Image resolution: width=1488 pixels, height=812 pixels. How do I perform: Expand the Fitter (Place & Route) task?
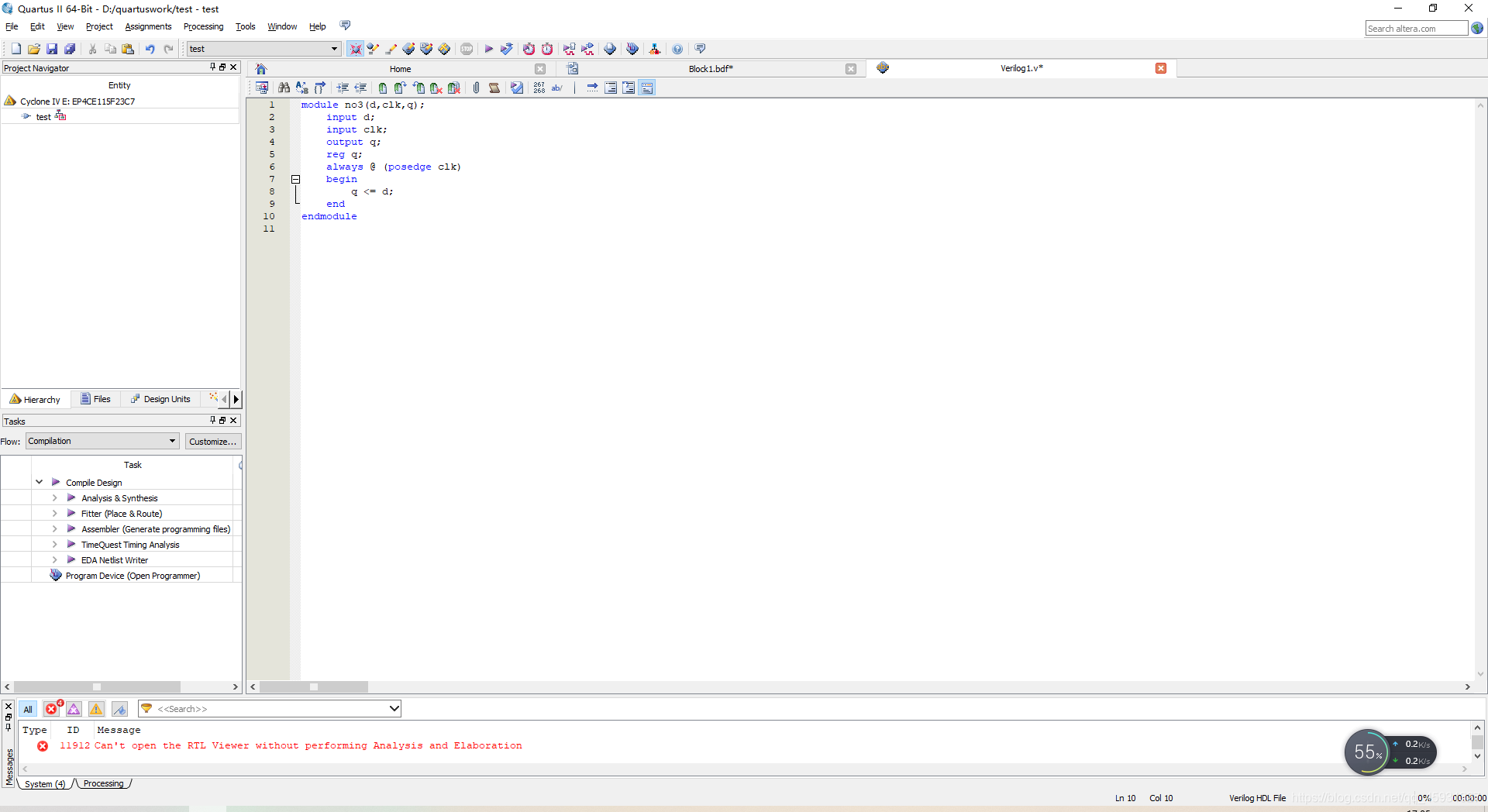(x=54, y=514)
